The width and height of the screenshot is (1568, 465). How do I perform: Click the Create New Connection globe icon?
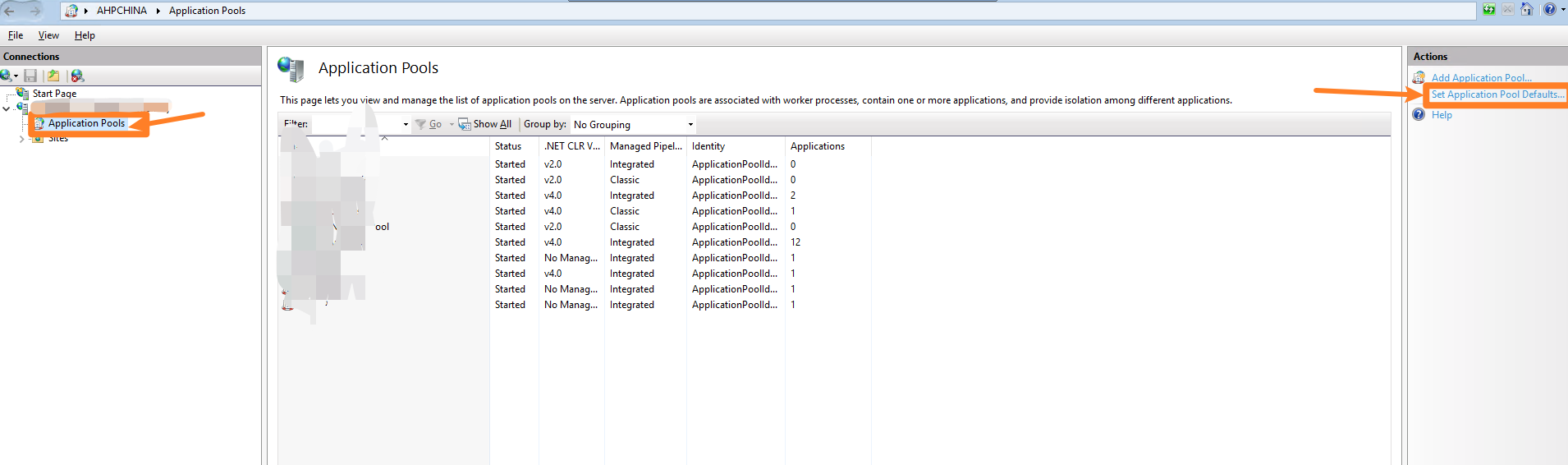[x=7, y=76]
